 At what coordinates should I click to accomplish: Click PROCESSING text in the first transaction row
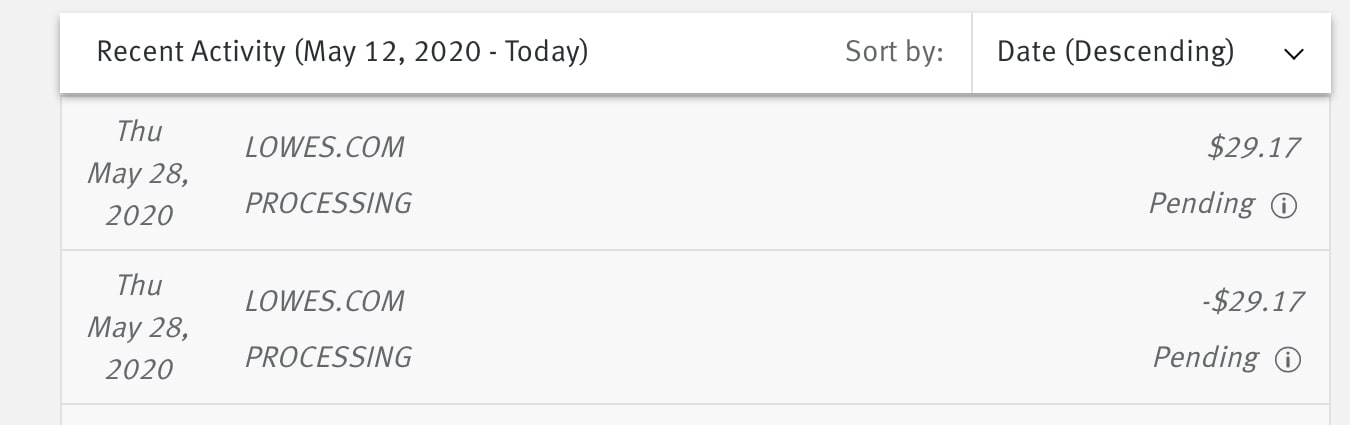coord(328,204)
